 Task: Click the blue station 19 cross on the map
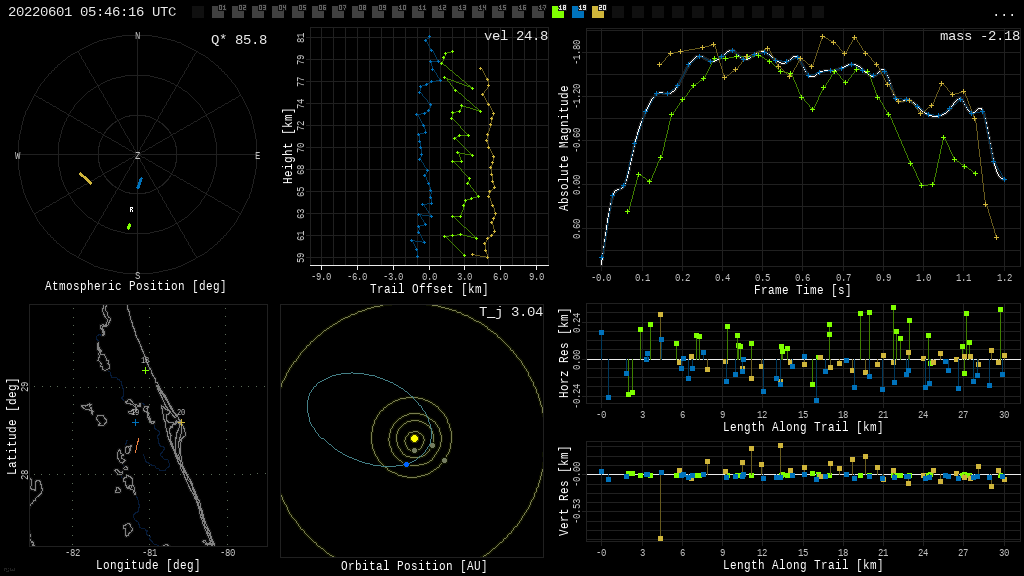pos(135,423)
